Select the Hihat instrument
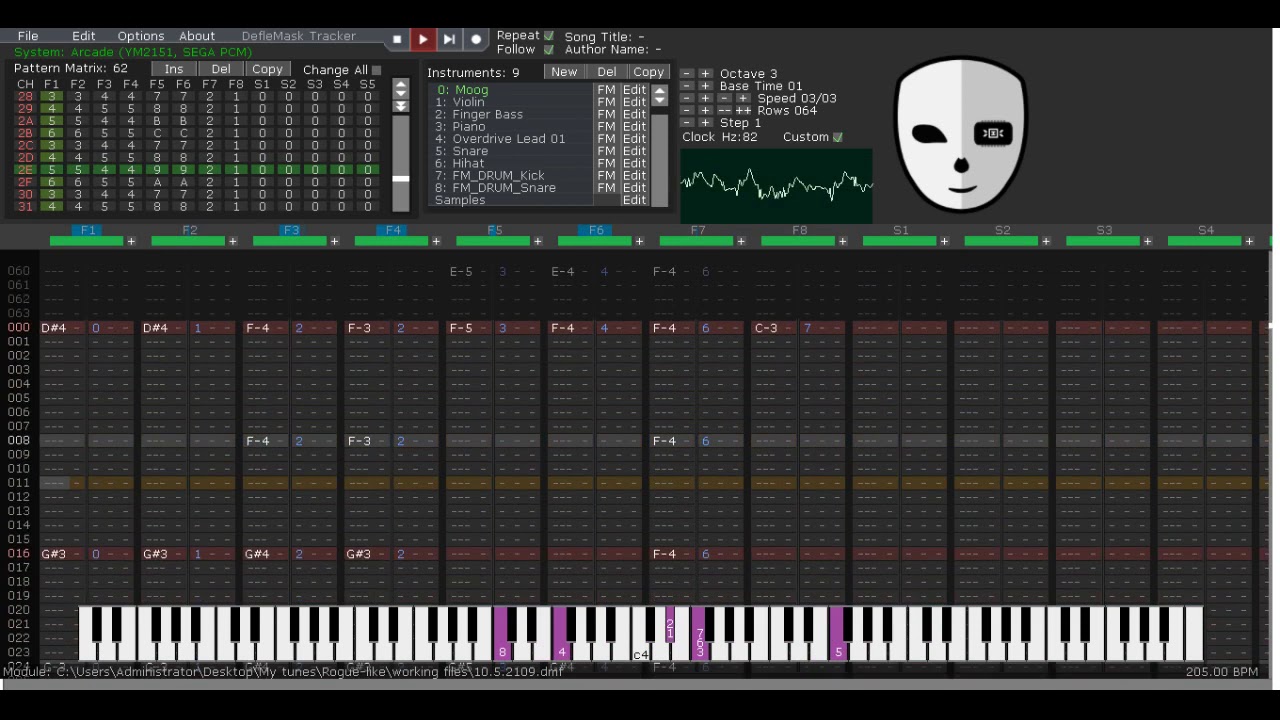The height and width of the screenshot is (720, 1280). coord(512,163)
